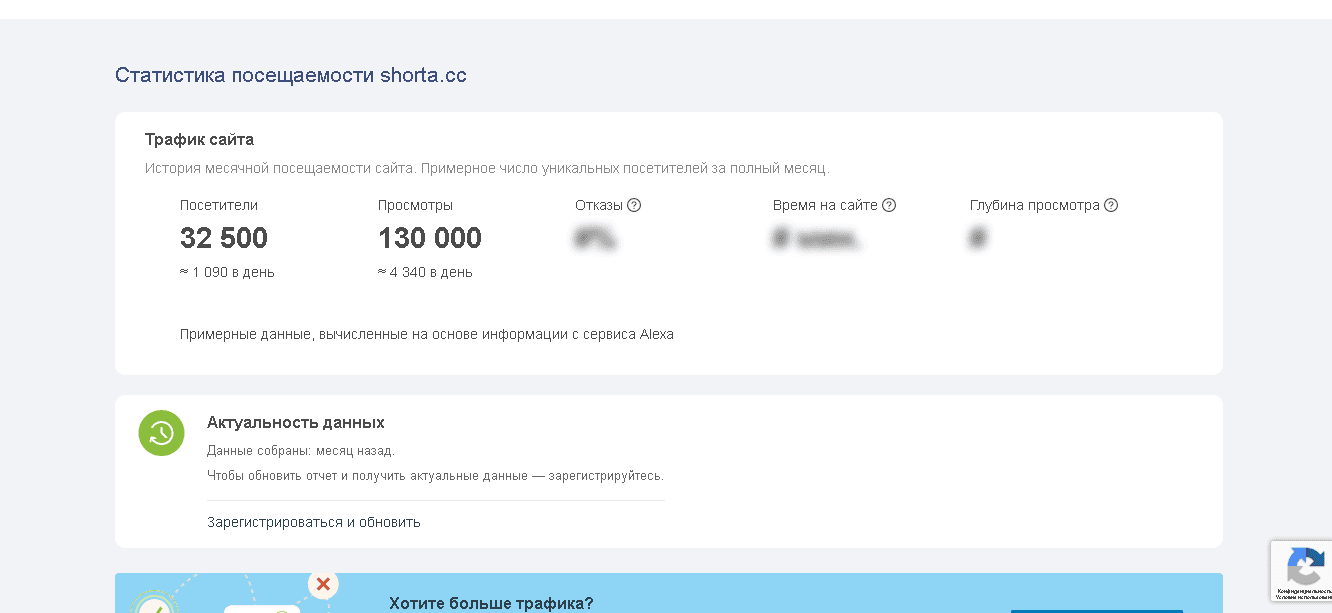1332x613 pixels.
Task: Open the Глубина просмотра help tooltip icon
Action: [x=1111, y=205]
